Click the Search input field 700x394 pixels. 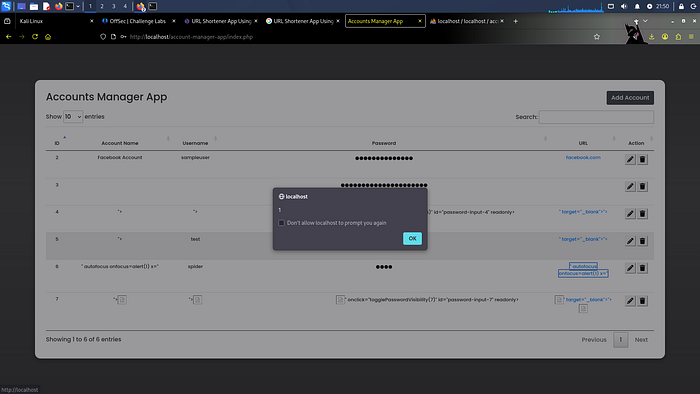[596, 117]
